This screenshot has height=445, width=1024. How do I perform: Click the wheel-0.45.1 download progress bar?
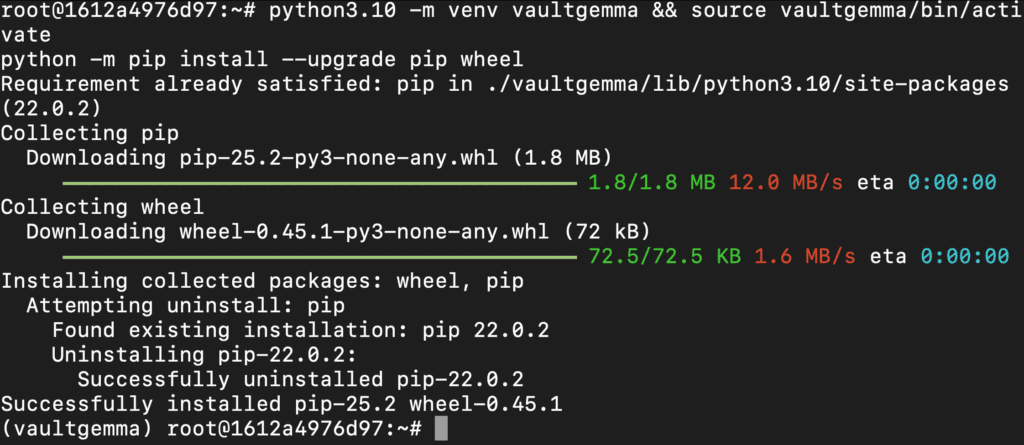(319, 257)
